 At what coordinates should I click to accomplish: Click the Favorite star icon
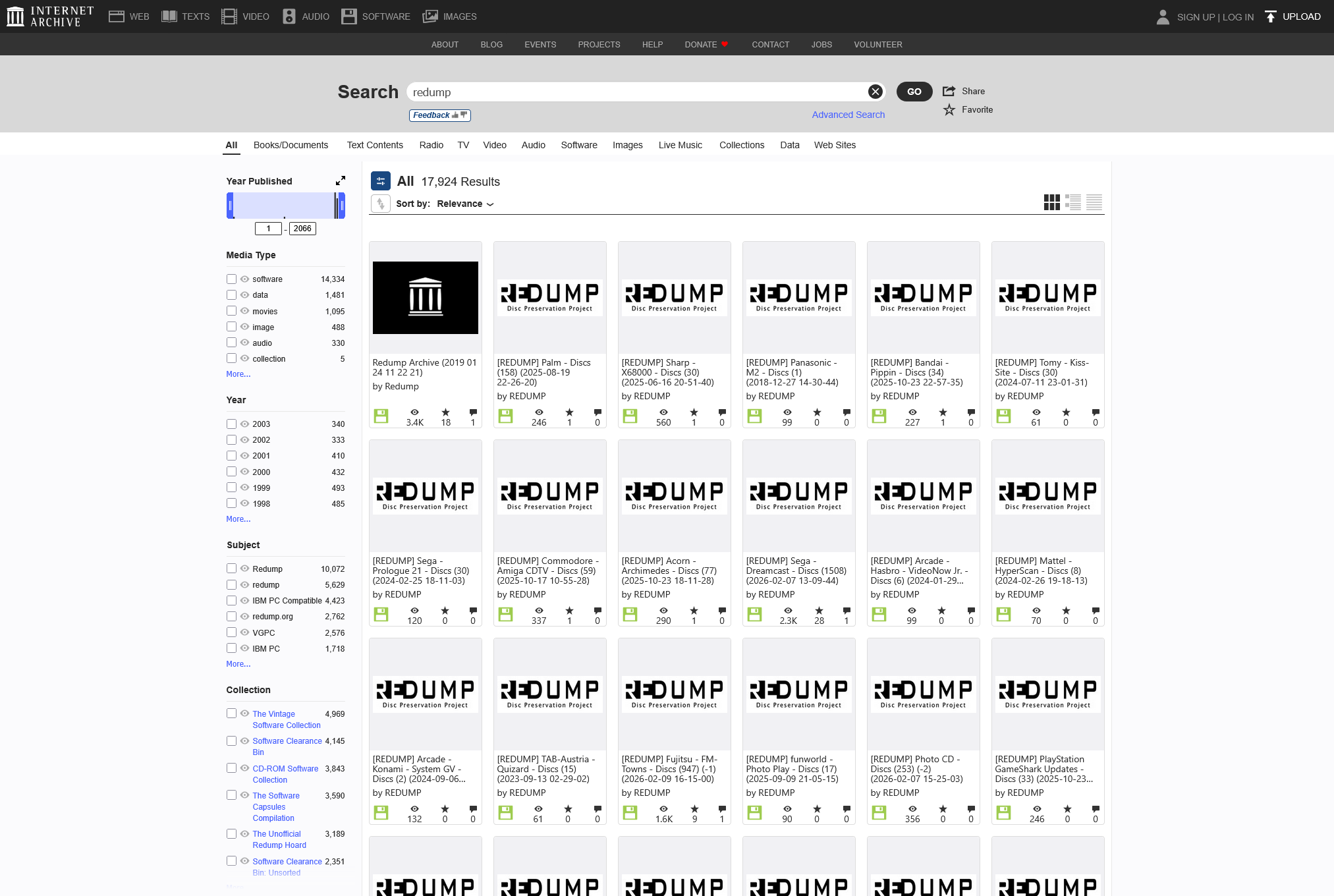click(x=949, y=109)
